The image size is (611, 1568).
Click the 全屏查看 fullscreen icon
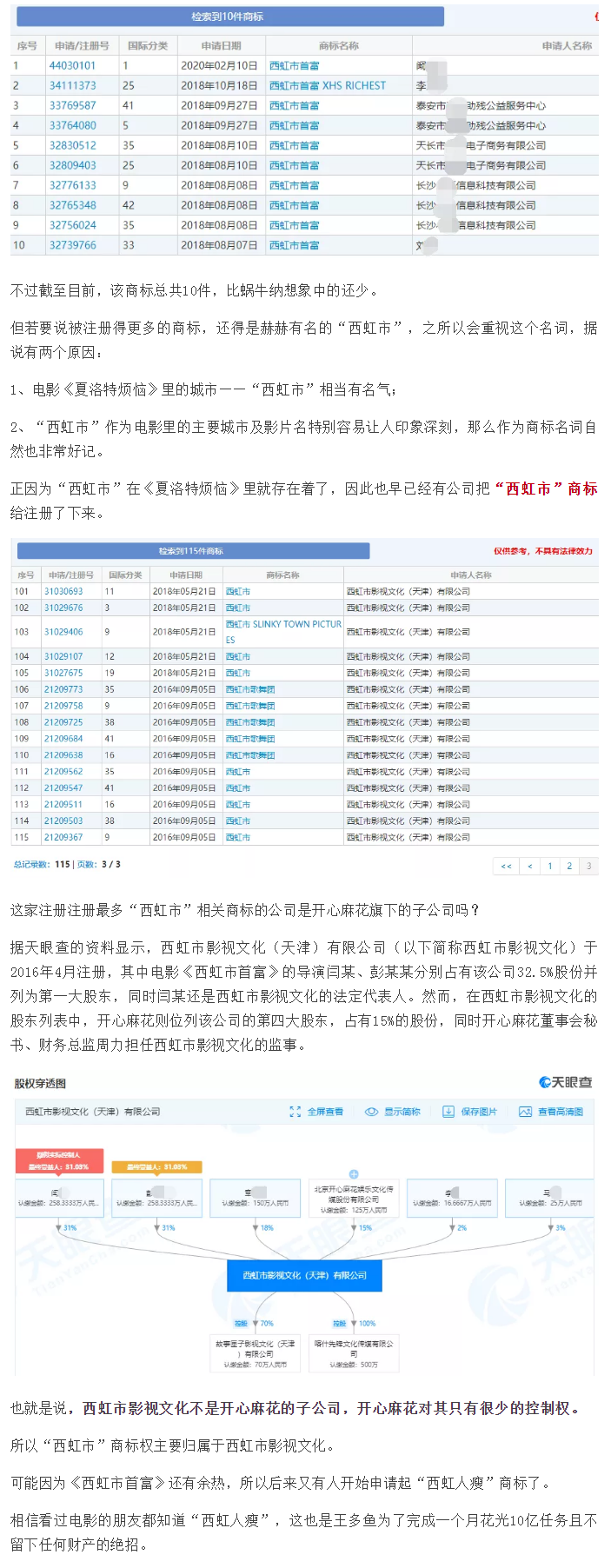pyautogui.click(x=296, y=1112)
